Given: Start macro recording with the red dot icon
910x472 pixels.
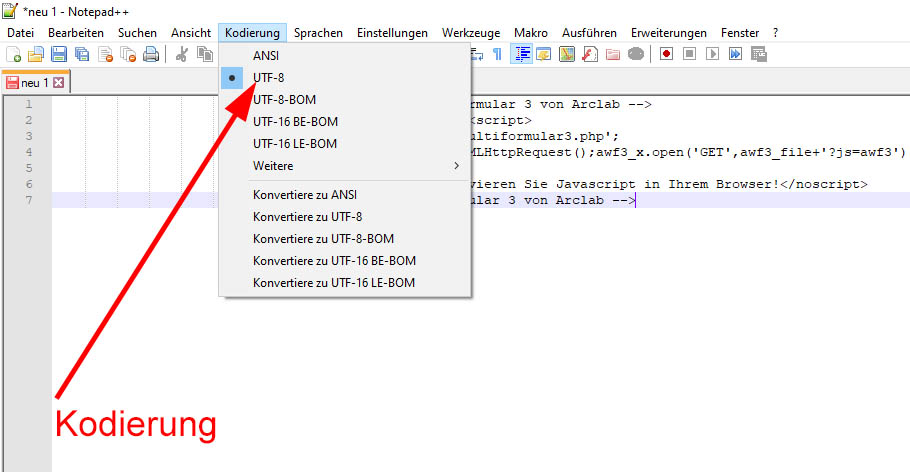Looking at the screenshot, I should click(666, 54).
